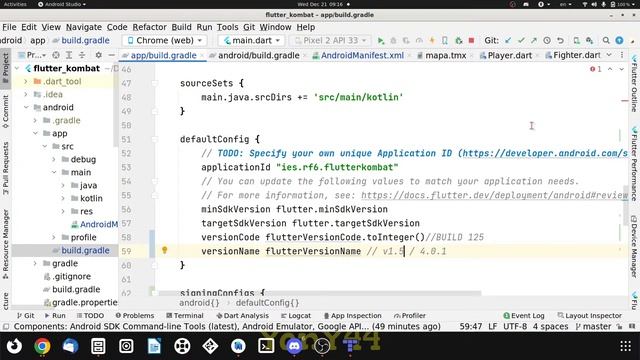This screenshot has width=640, height=360.
Task: Click the master git branch widget
Action: (x=593, y=327)
